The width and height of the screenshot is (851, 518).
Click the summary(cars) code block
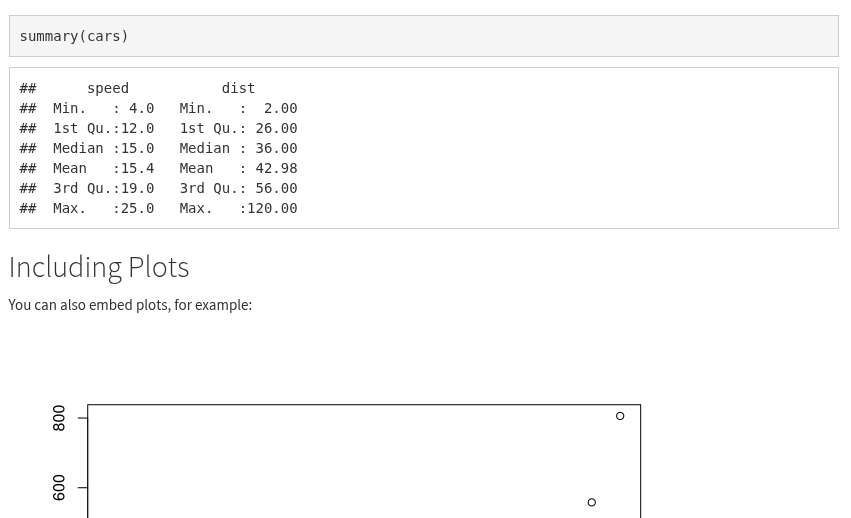point(74,36)
